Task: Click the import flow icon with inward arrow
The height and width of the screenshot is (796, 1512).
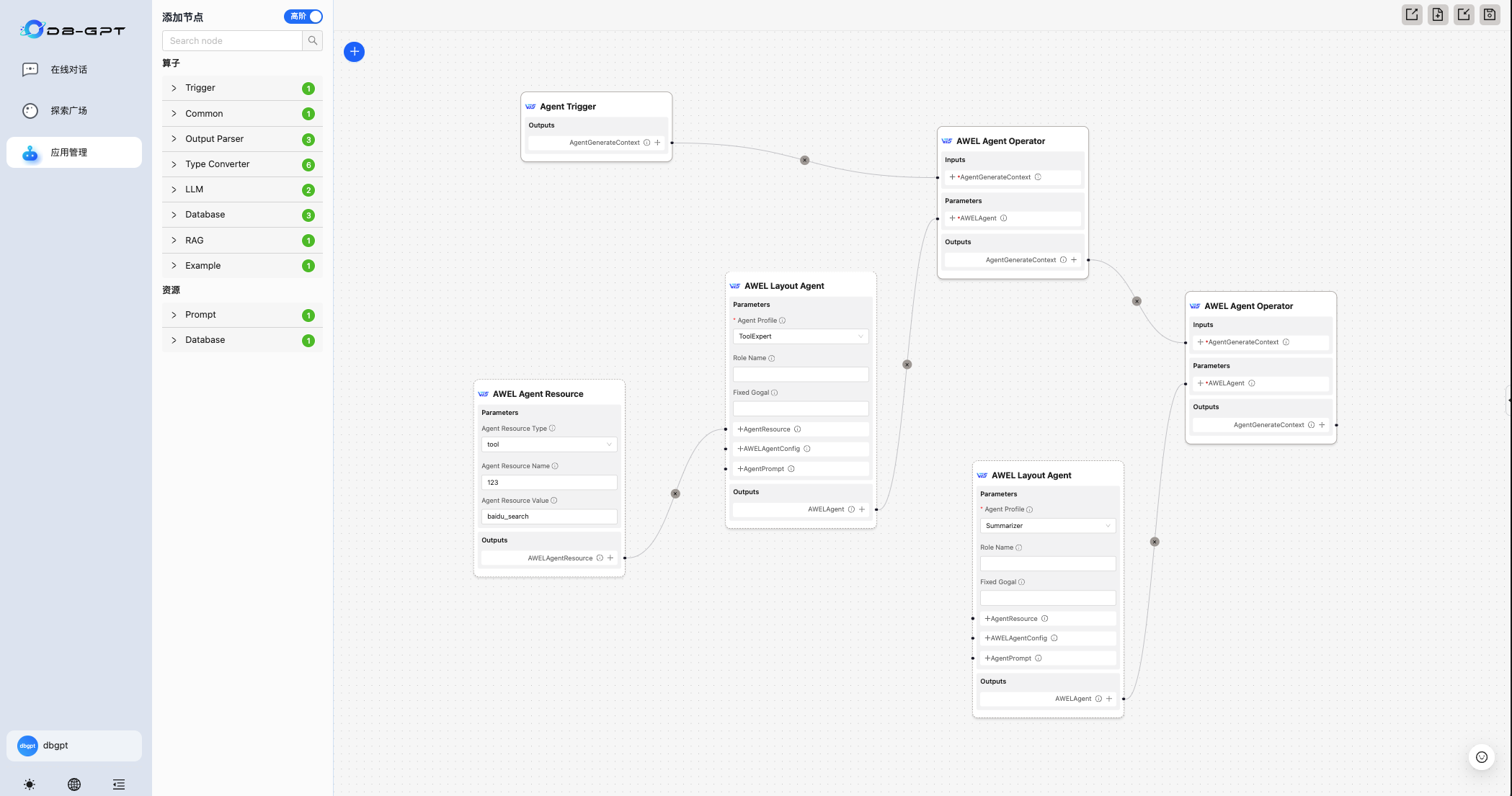Action: [1464, 14]
